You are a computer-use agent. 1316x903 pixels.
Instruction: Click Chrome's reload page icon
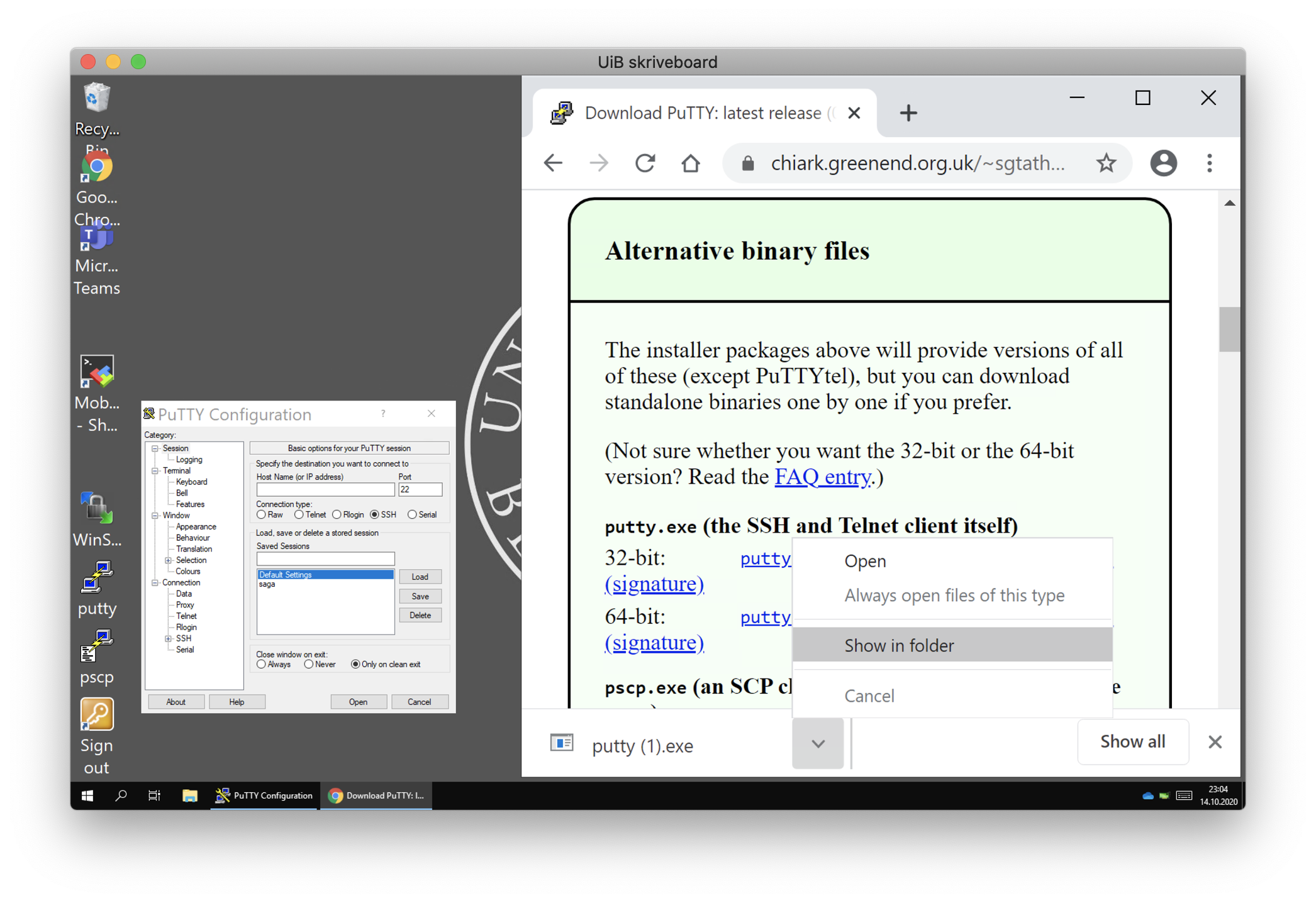(x=645, y=163)
